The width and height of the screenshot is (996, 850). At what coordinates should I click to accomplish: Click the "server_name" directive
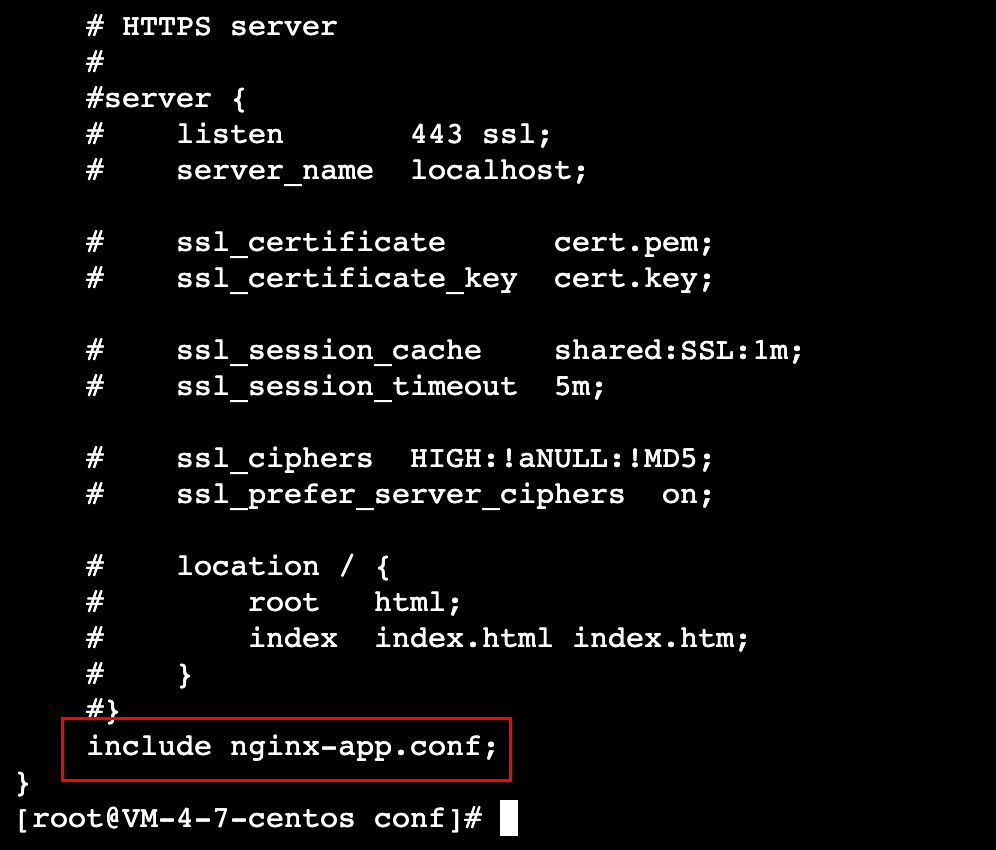click(x=274, y=170)
